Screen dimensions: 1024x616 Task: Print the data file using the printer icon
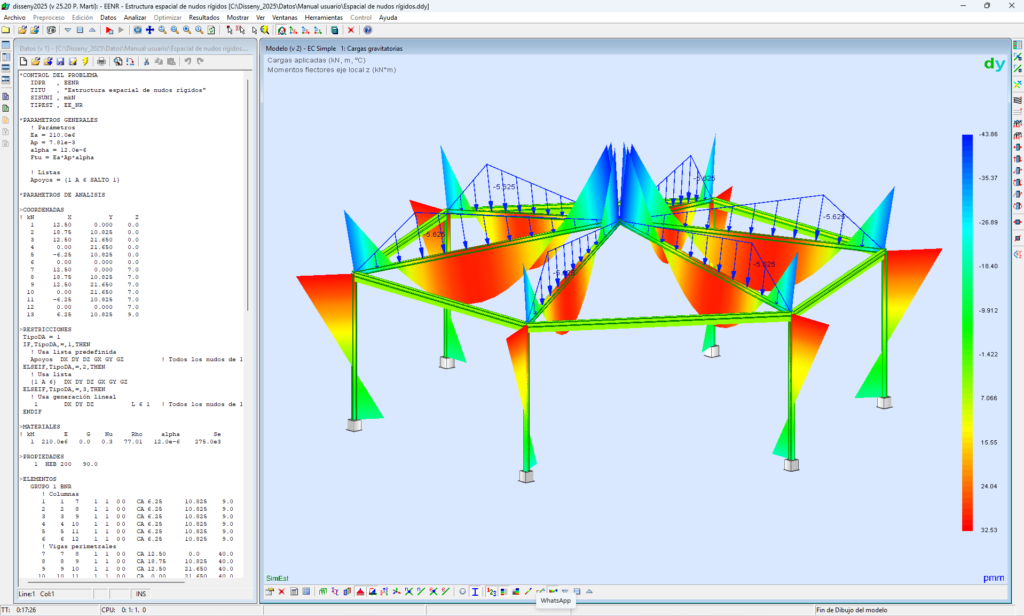[101, 61]
